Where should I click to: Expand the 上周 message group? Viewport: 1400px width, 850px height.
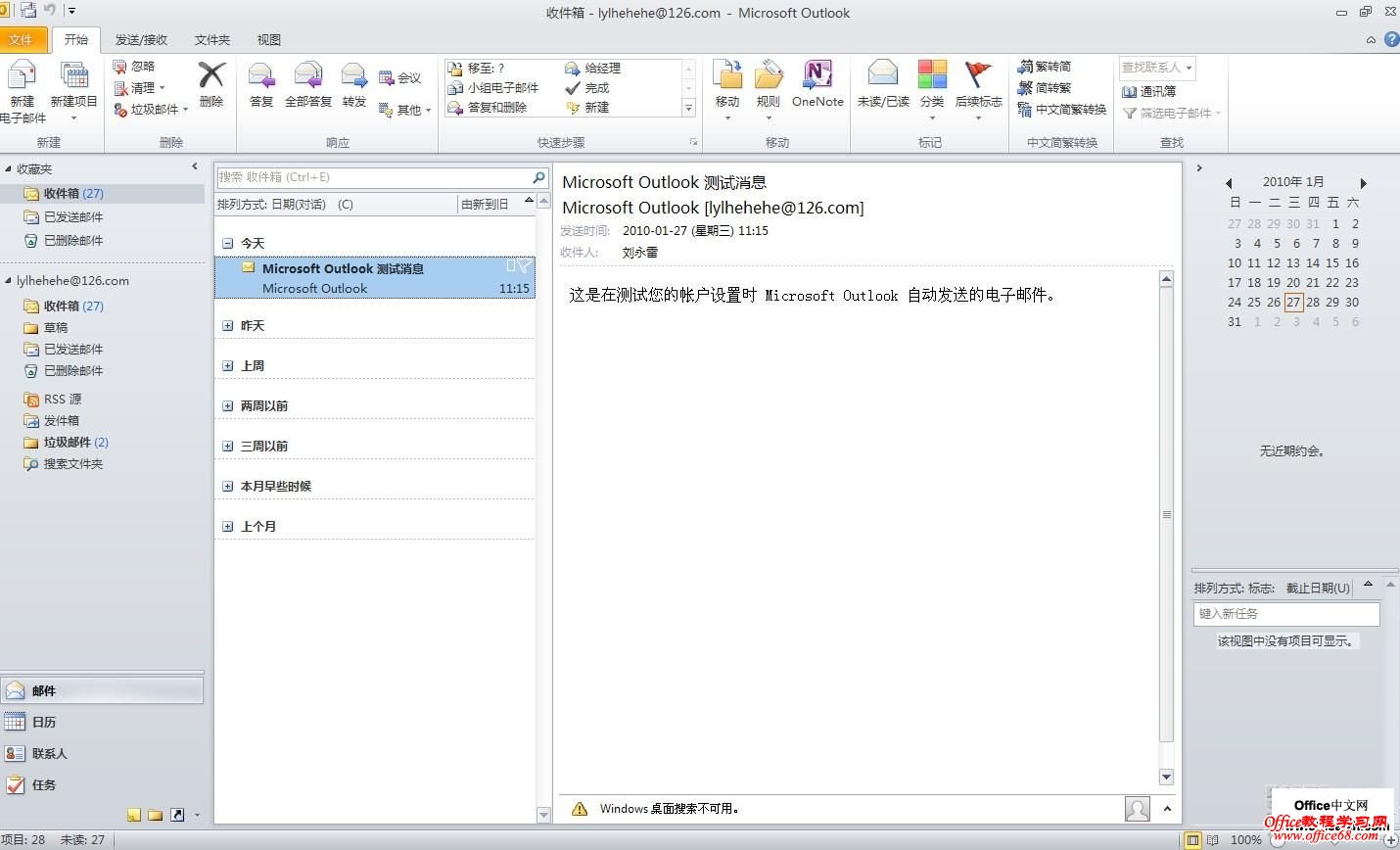[x=227, y=365]
